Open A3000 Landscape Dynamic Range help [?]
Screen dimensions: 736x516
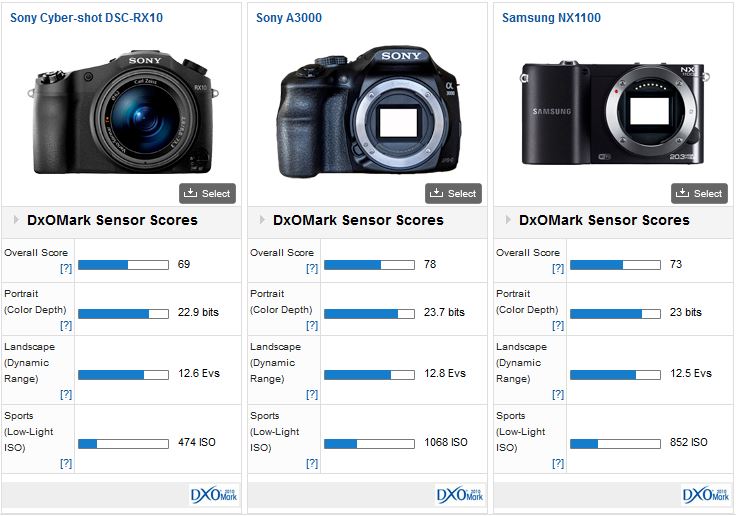coord(312,394)
